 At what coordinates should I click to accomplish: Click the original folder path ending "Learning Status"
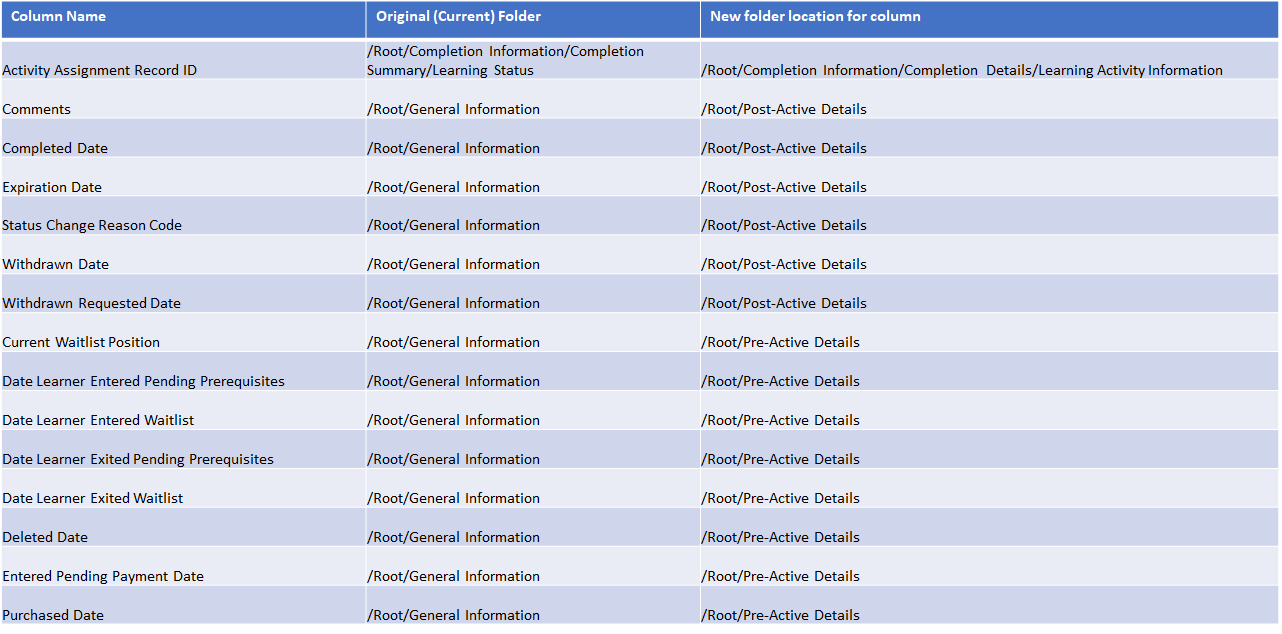tap(505, 60)
